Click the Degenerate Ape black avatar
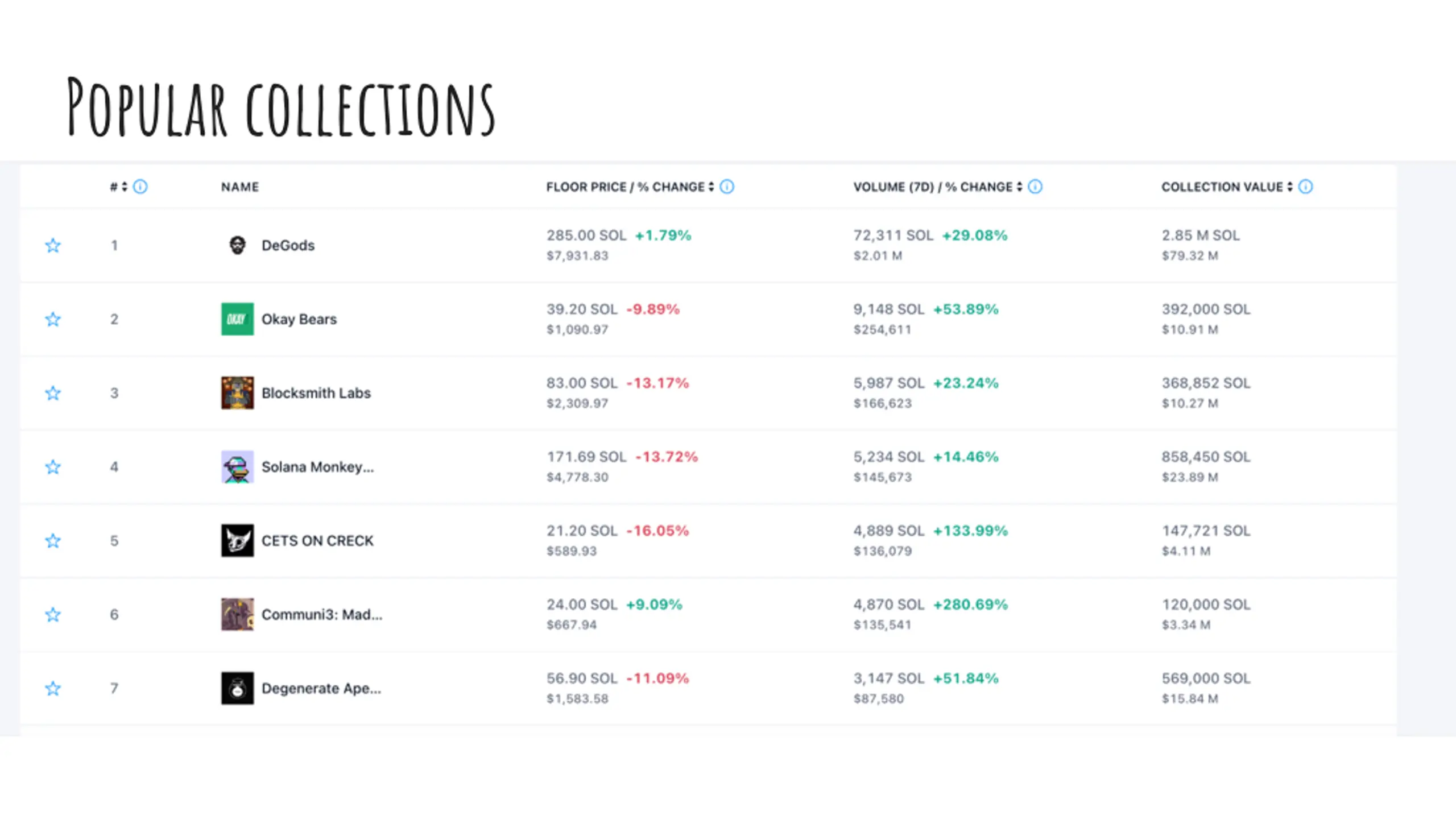1456x819 pixels. pos(237,688)
